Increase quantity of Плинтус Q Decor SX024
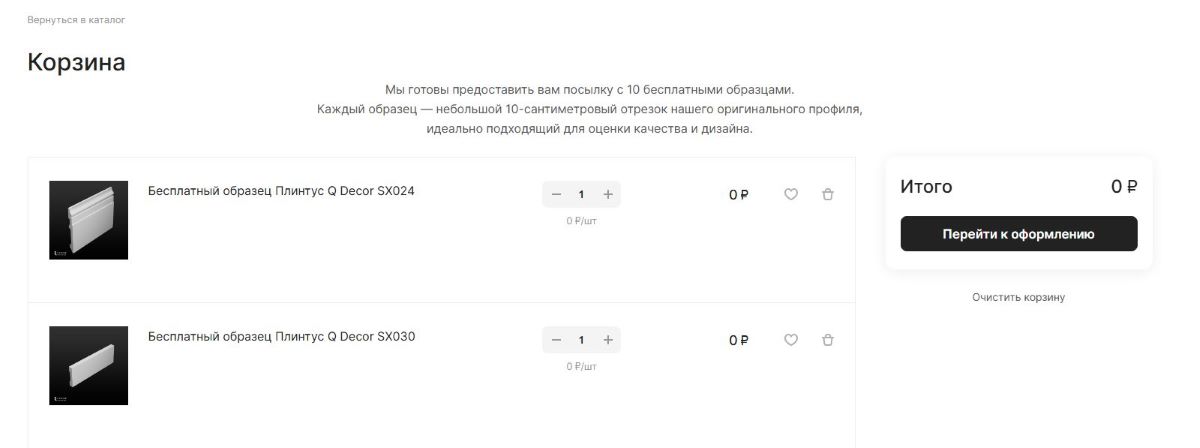1200x448 pixels. 607,194
